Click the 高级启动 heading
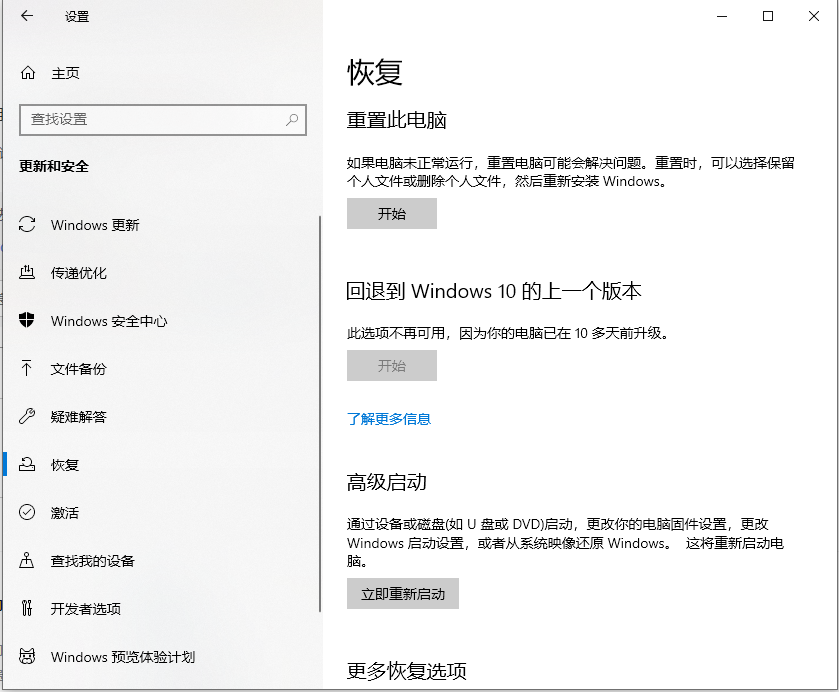The height and width of the screenshot is (692, 839). [386, 482]
